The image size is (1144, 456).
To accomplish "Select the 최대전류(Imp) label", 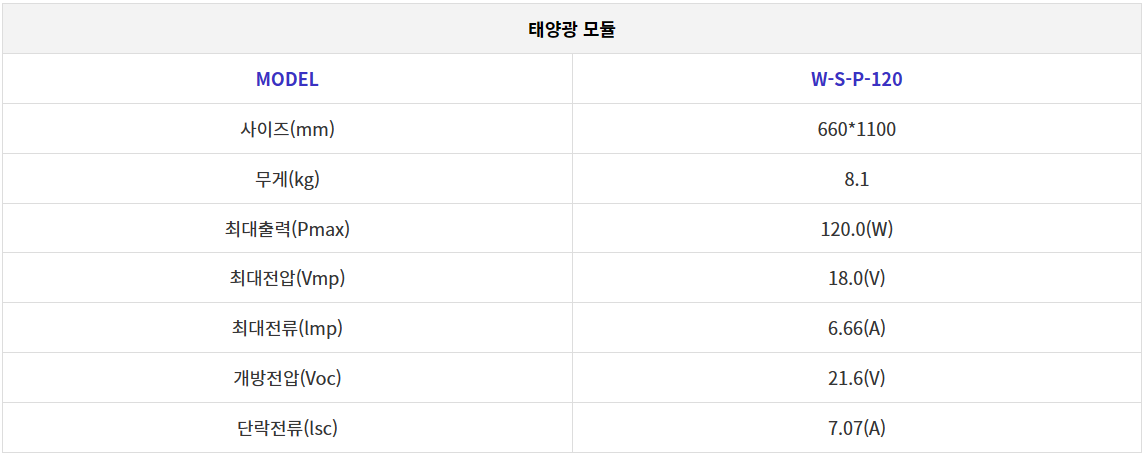I will 287,328.
